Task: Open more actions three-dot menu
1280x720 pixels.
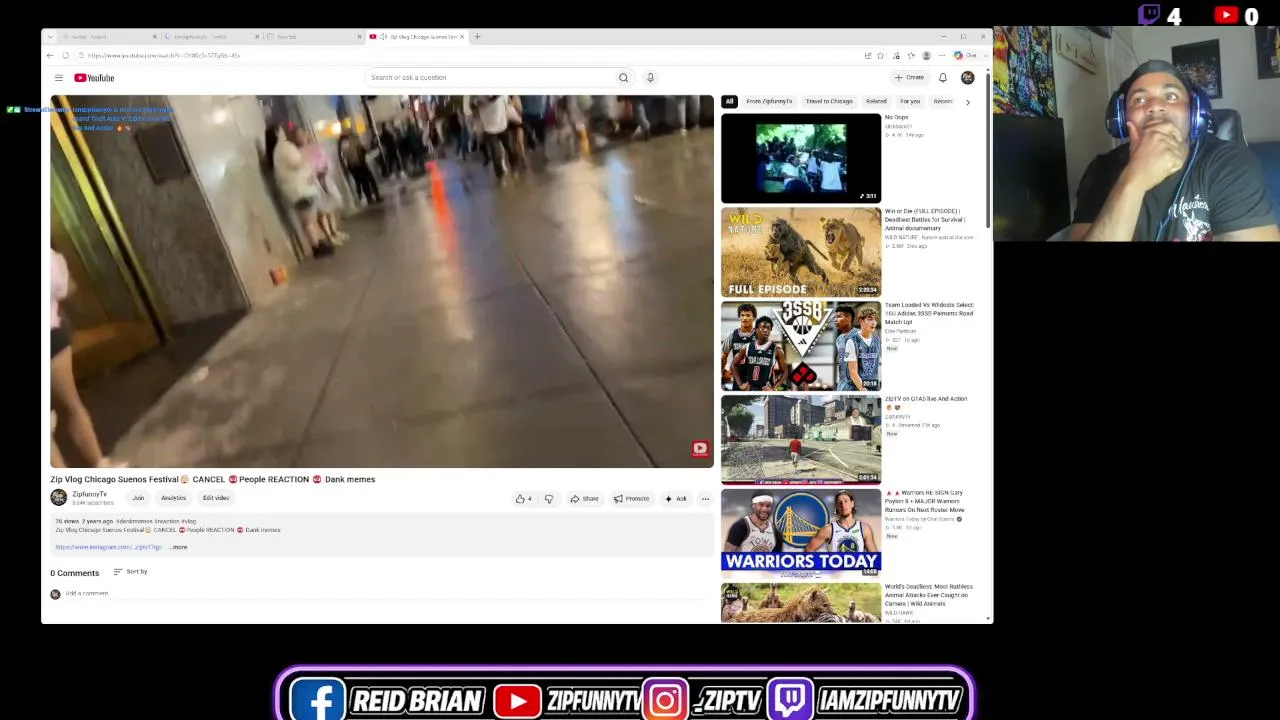Action: click(x=705, y=499)
